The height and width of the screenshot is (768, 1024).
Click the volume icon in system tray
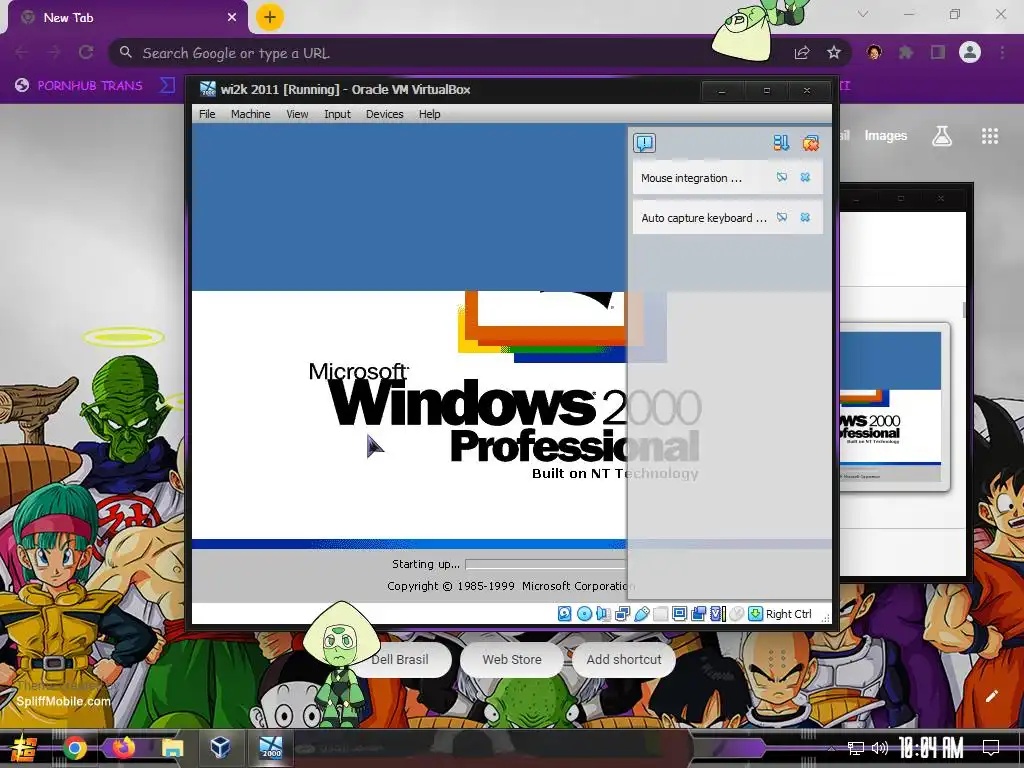(x=880, y=748)
